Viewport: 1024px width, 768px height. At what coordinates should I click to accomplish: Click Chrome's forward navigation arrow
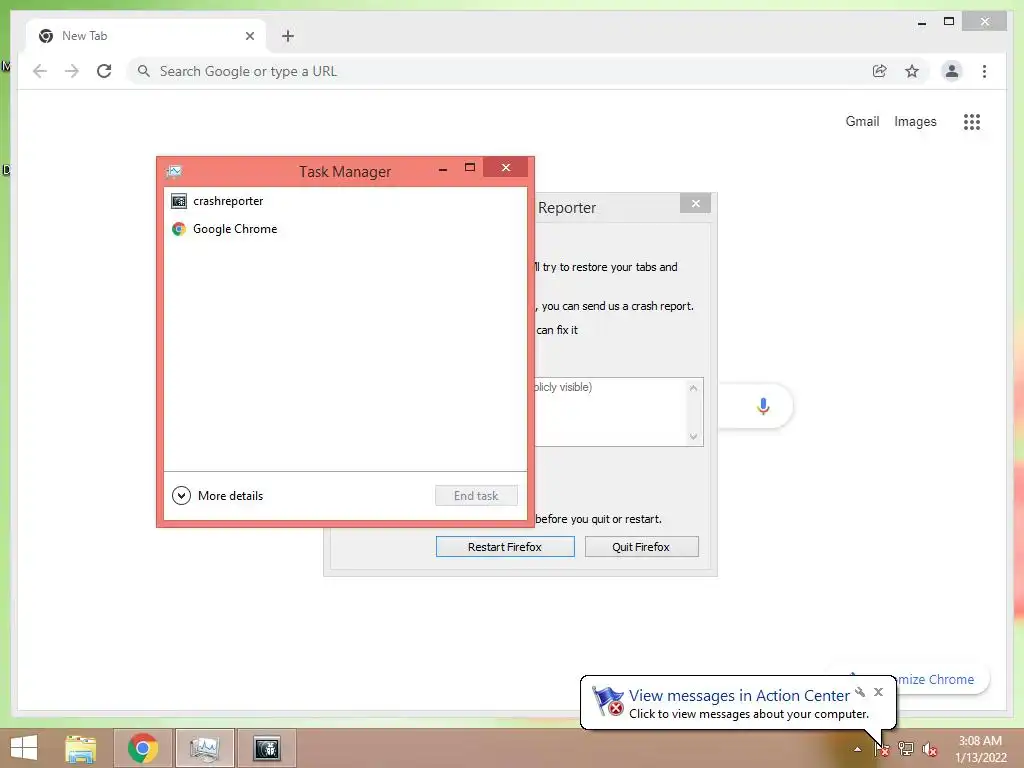[x=72, y=71]
